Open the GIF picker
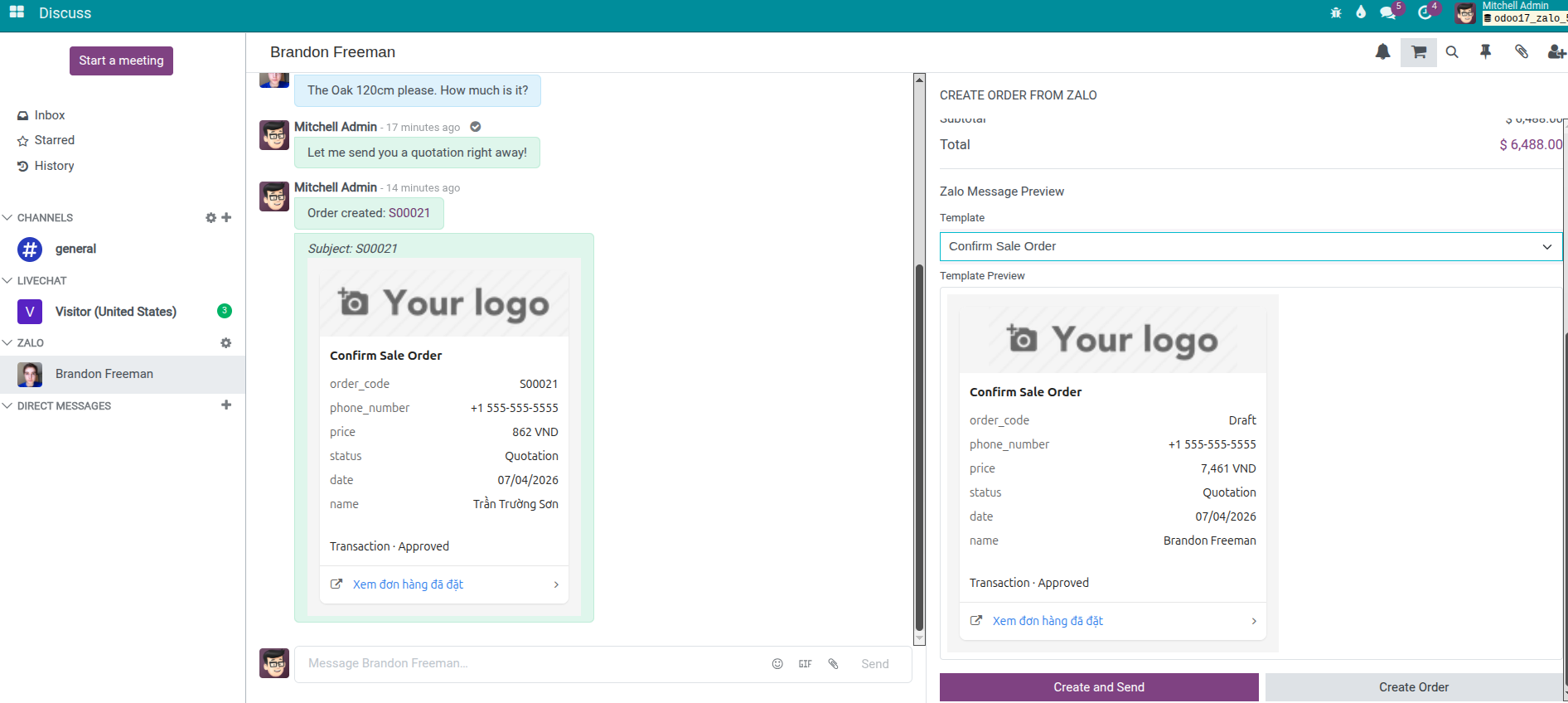The width and height of the screenshot is (1568, 703). [x=805, y=664]
